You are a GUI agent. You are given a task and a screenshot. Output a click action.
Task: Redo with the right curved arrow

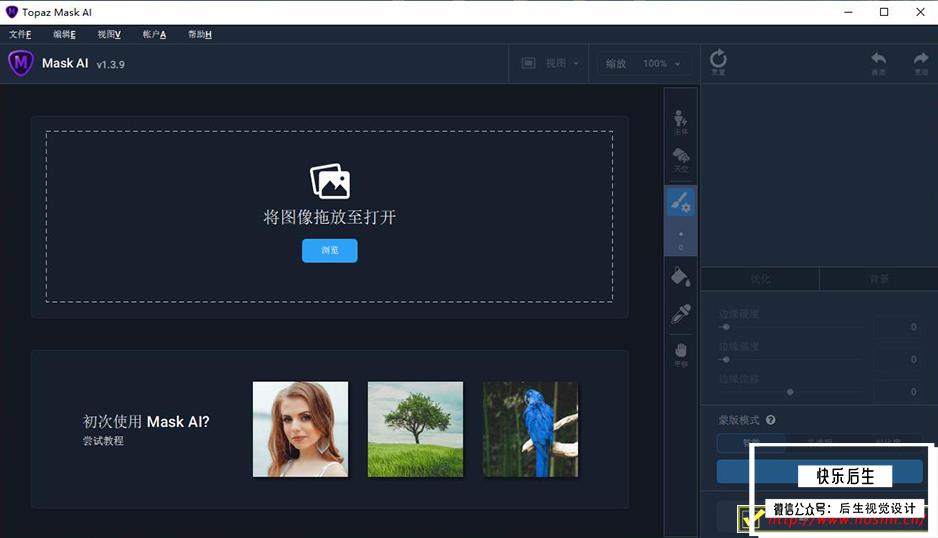(x=921, y=59)
